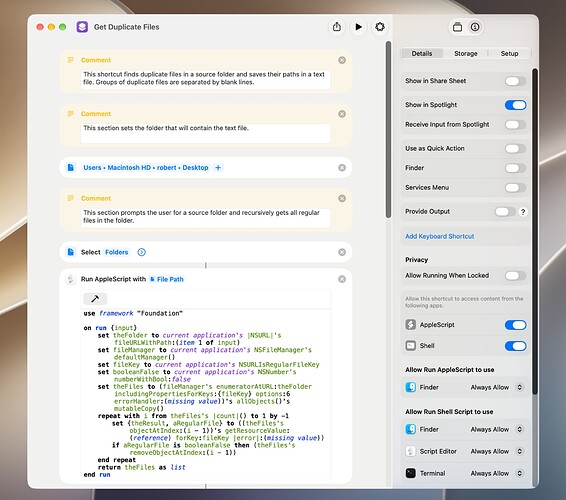Image resolution: width=566 pixels, height=500 pixels.
Task: Edit the first comment text about duplicate files
Action: point(205,78)
